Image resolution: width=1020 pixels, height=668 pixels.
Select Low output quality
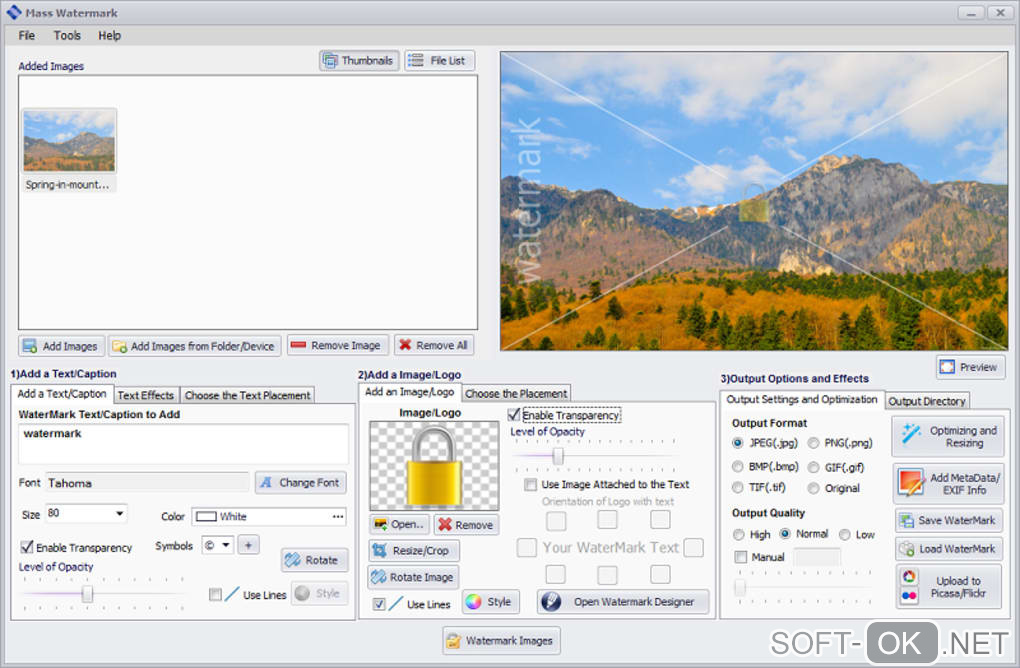point(844,535)
